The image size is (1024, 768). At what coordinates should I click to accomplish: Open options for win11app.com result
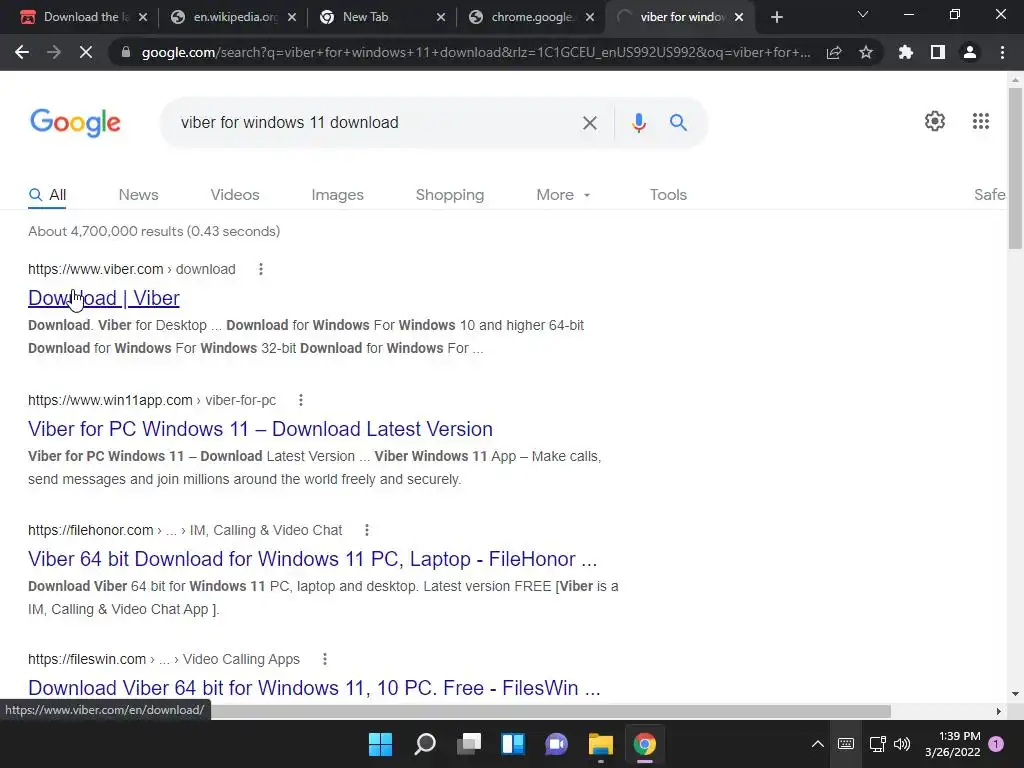(x=301, y=400)
